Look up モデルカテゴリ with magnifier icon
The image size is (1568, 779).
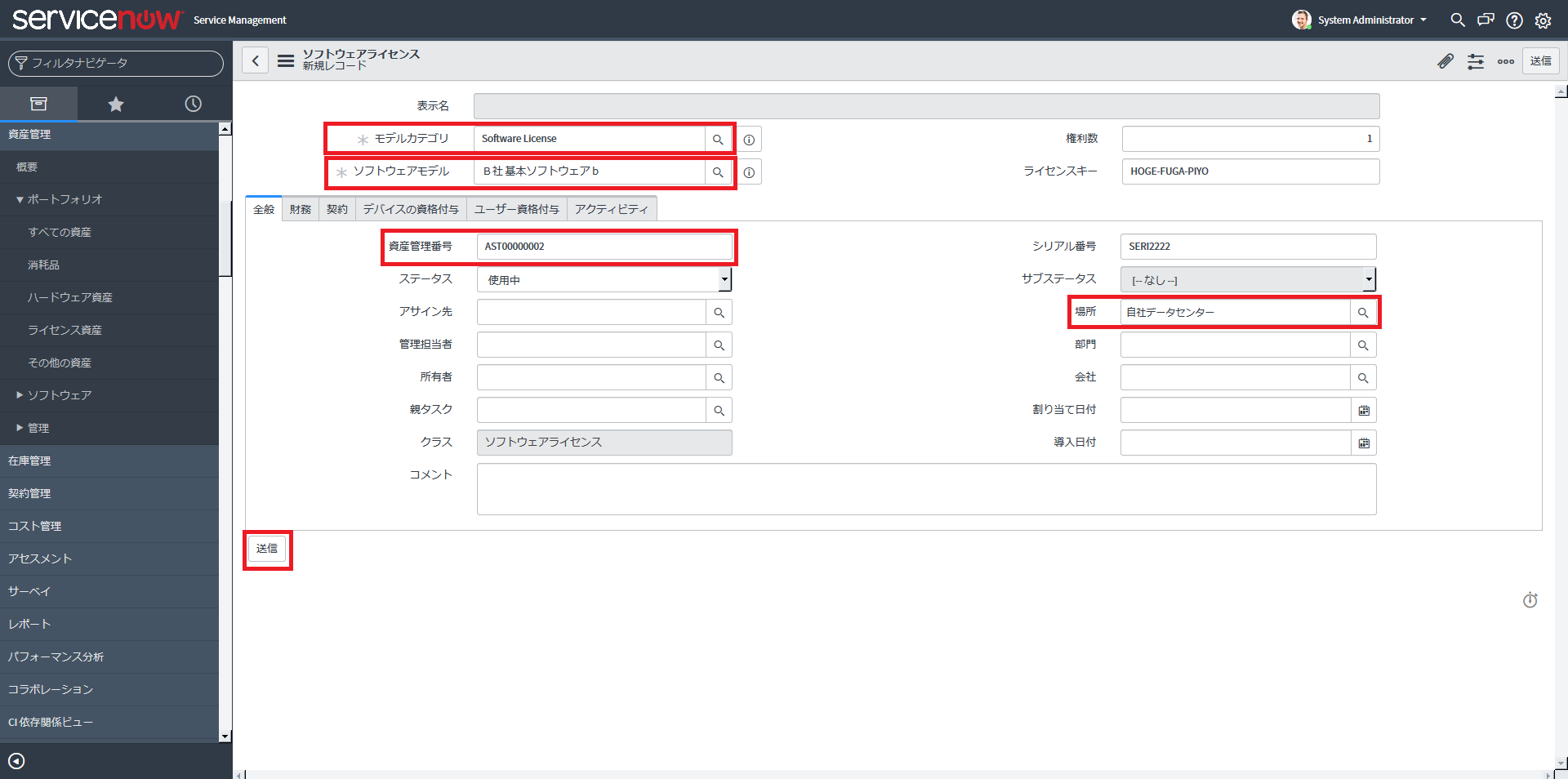click(718, 139)
